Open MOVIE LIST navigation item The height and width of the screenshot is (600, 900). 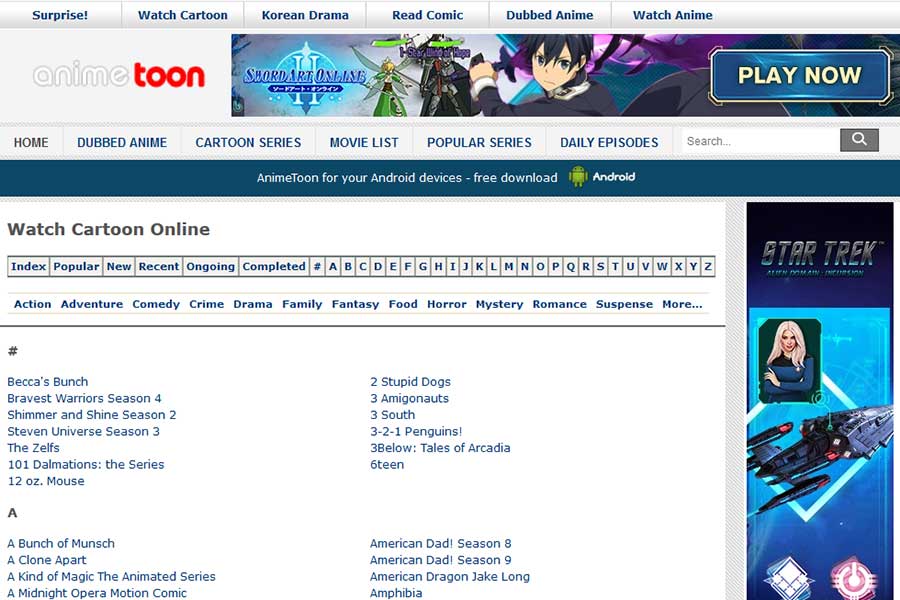(364, 142)
